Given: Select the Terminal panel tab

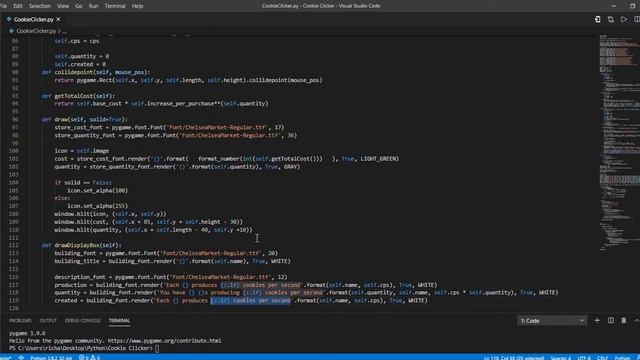Looking at the screenshot, I should coord(119,320).
